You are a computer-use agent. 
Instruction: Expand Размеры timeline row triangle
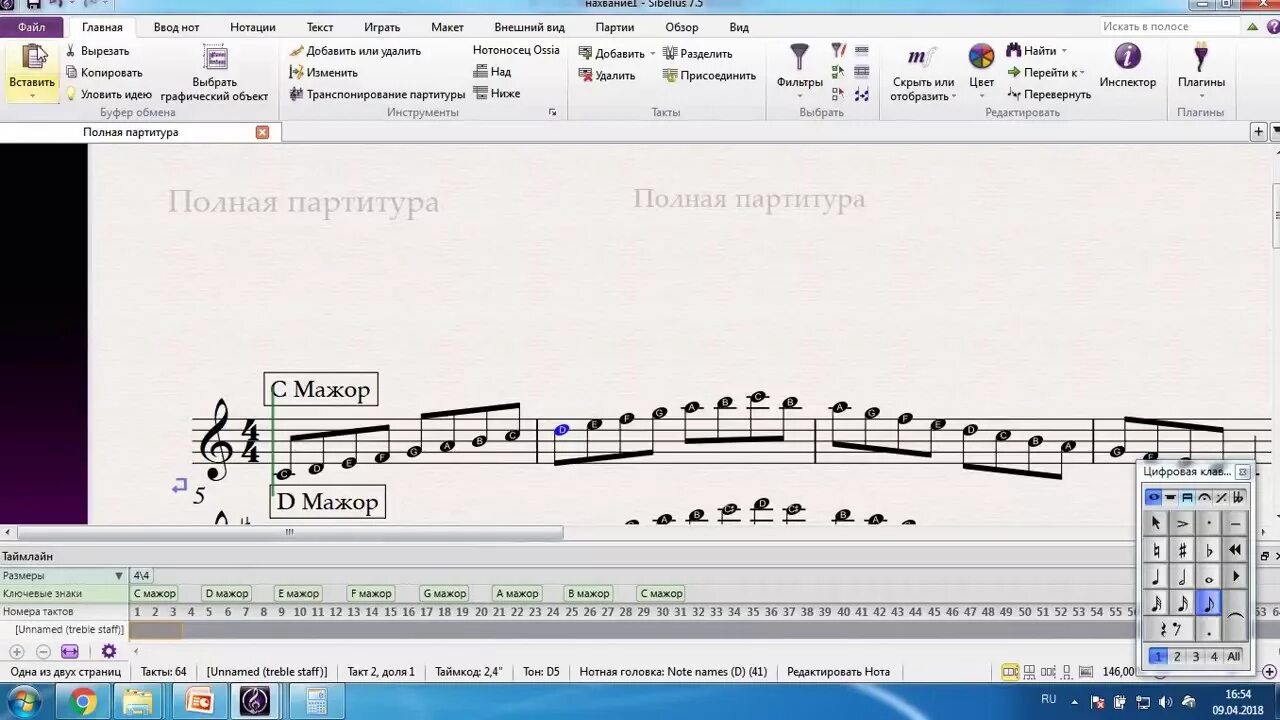pos(119,576)
